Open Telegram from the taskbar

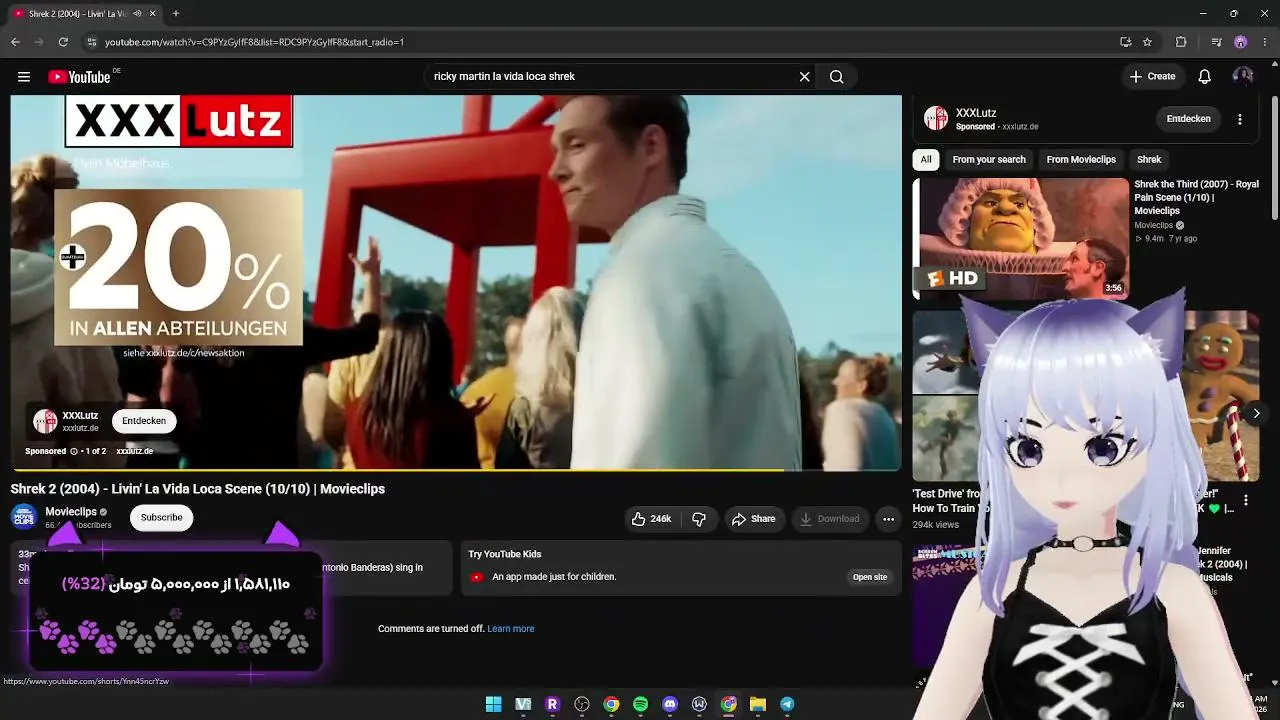(x=787, y=704)
